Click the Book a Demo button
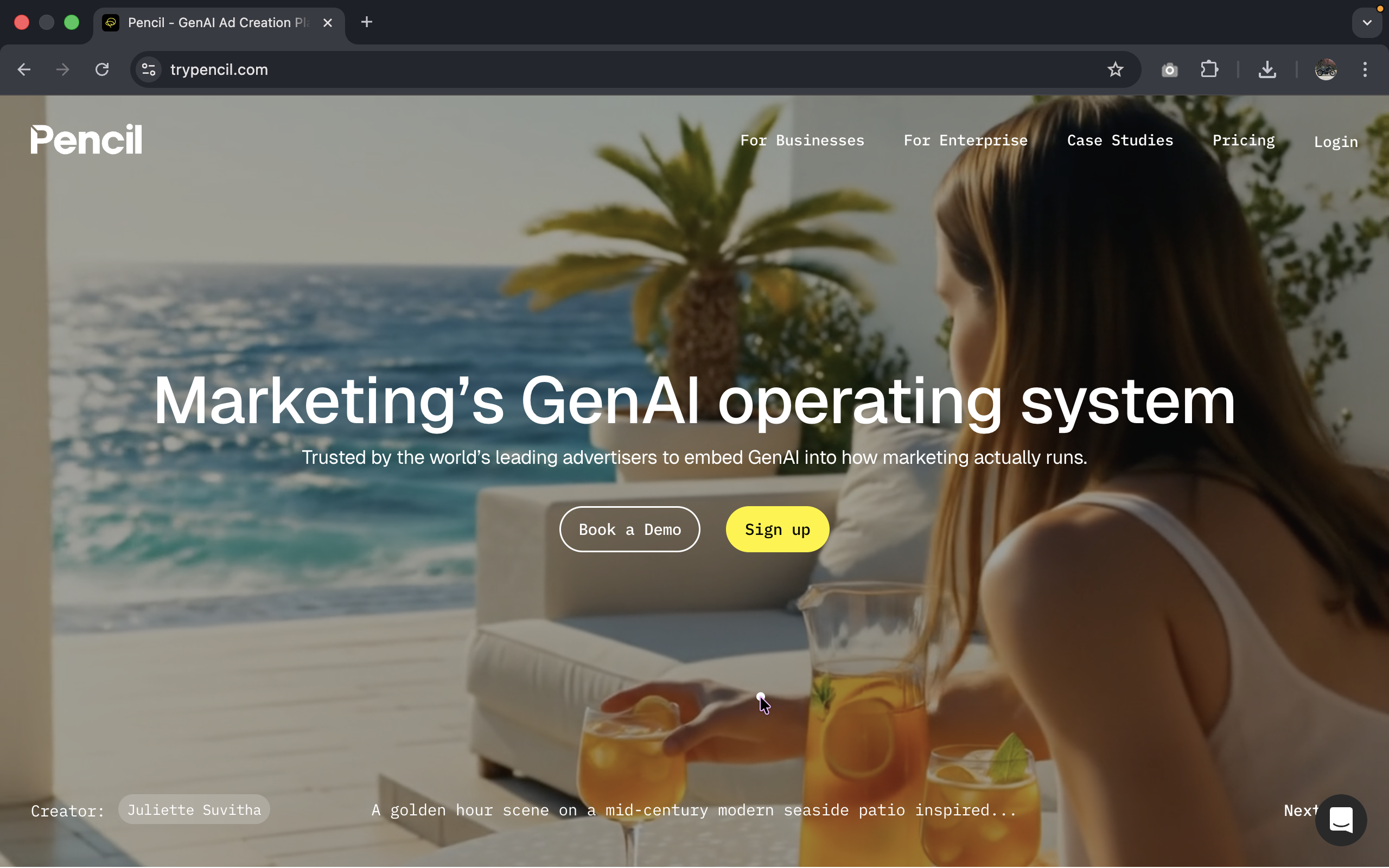The image size is (1389, 868). [x=629, y=529]
